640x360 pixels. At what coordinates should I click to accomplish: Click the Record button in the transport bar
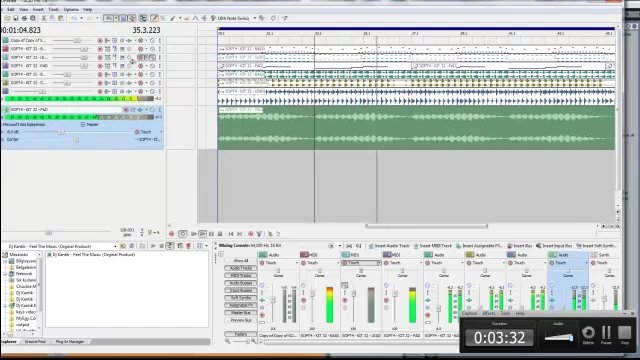[x=171, y=234]
